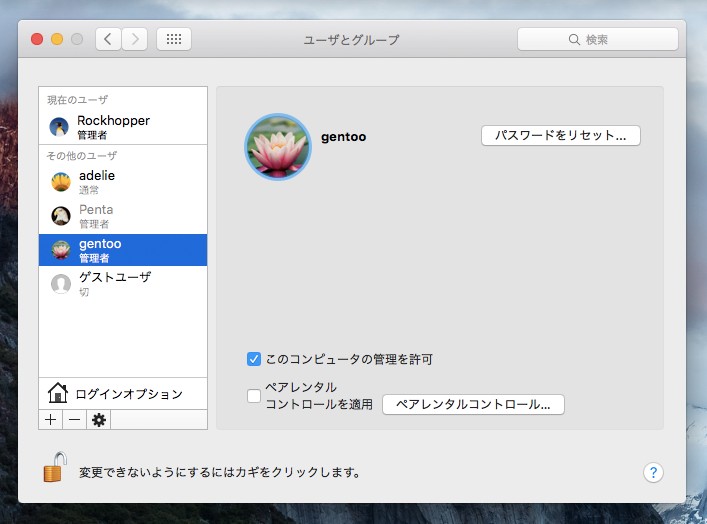Click Penta's eagle avatar
Viewport: 707px width, 524px height.
[x=61, y=216]
